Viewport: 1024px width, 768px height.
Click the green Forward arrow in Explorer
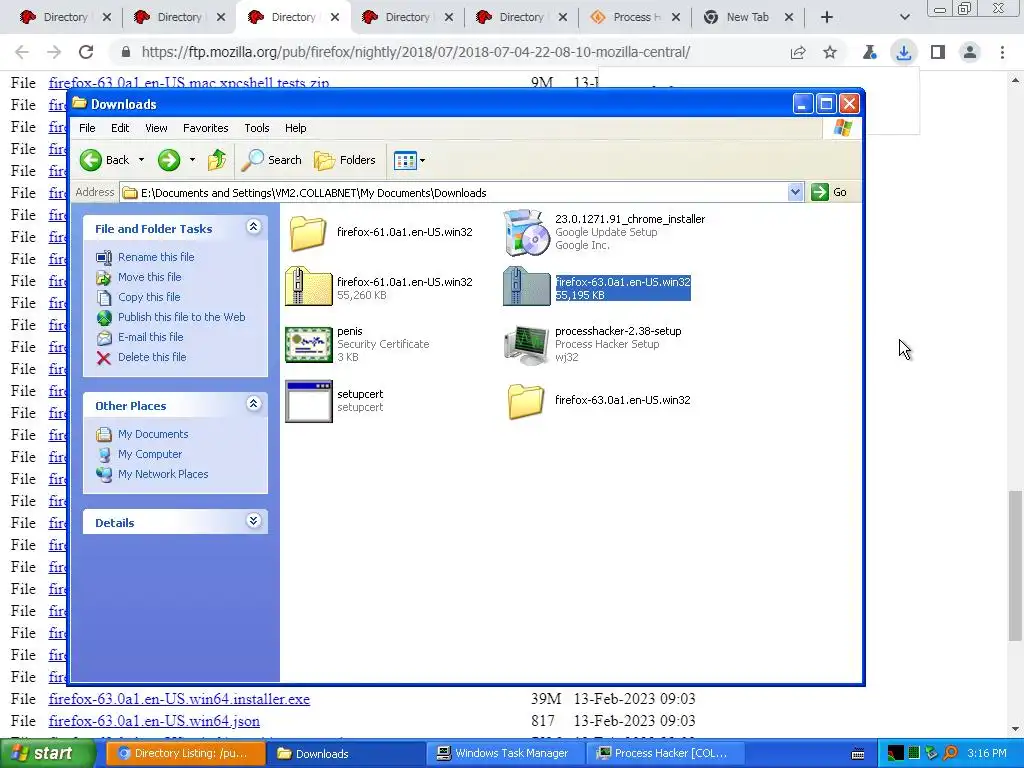tap(168, 160)
